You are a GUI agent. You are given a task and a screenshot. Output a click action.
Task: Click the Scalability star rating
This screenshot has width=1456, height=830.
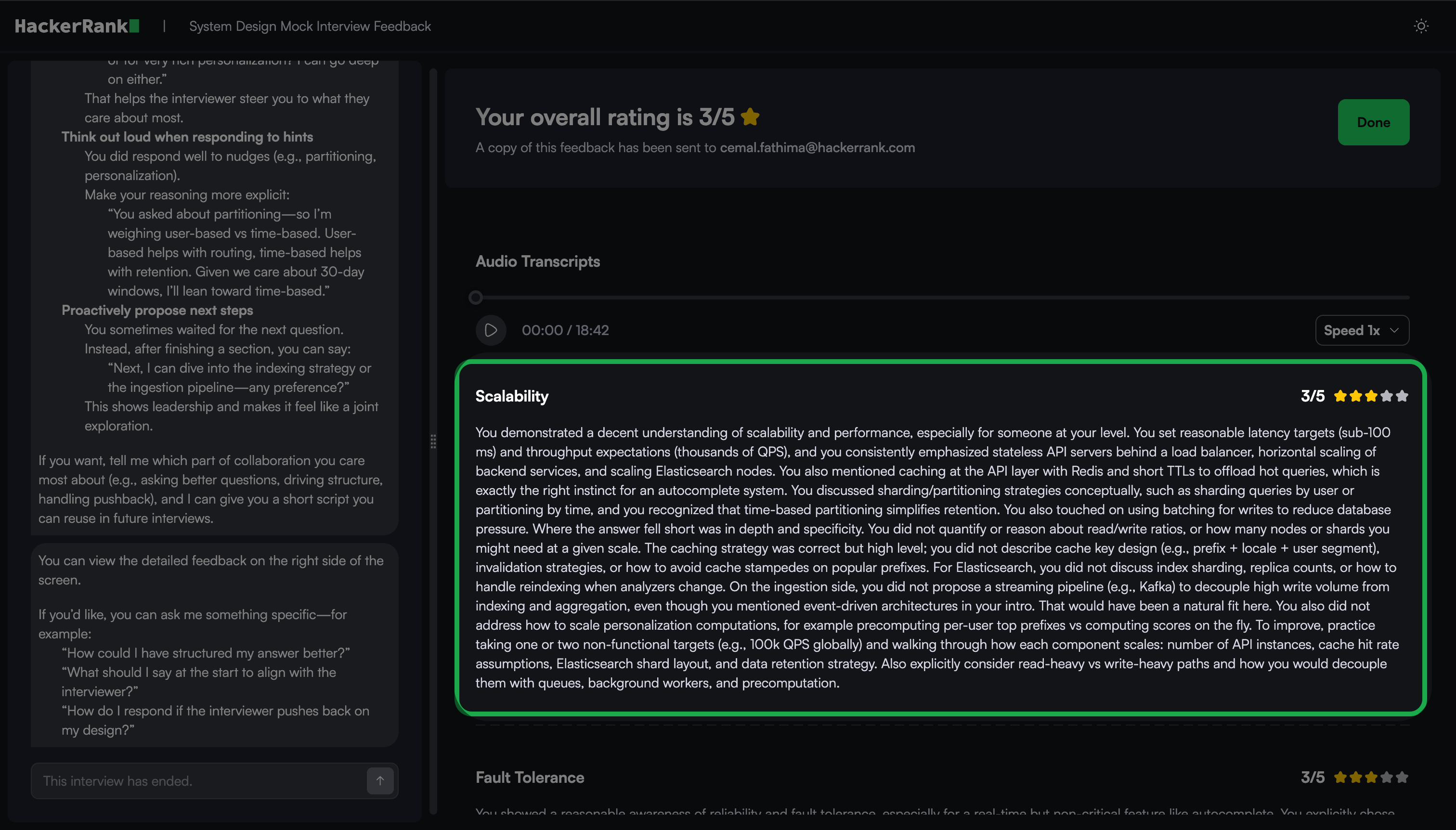1370,396
